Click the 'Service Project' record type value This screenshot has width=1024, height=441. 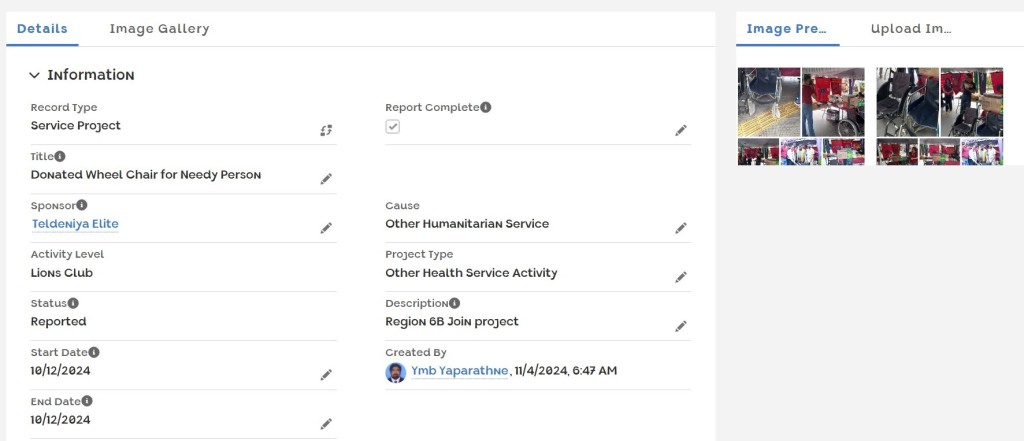76,126
